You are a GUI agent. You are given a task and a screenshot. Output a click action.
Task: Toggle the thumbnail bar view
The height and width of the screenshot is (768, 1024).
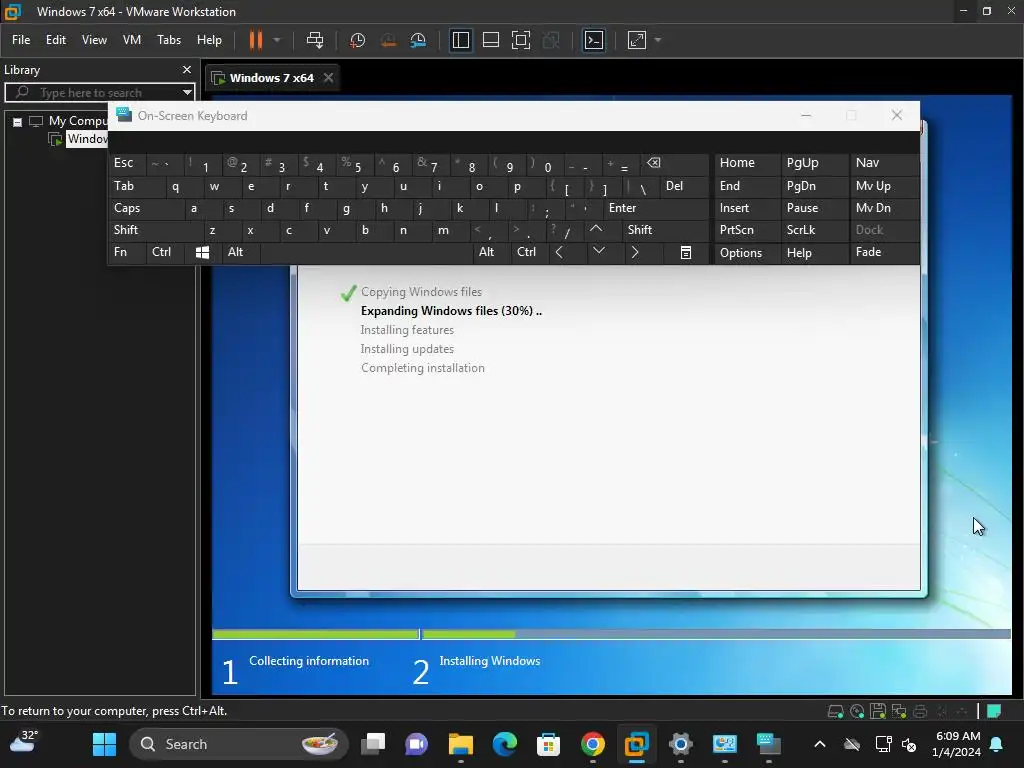click(x=490, y=40)
